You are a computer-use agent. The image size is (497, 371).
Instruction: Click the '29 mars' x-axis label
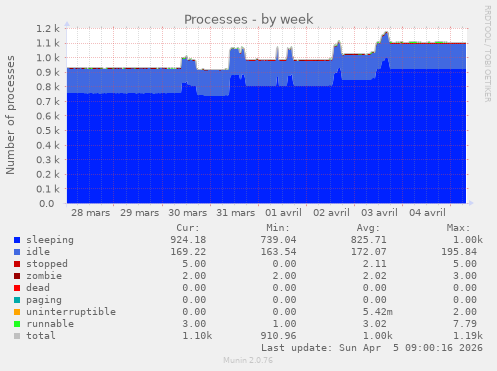pos(139,213)
